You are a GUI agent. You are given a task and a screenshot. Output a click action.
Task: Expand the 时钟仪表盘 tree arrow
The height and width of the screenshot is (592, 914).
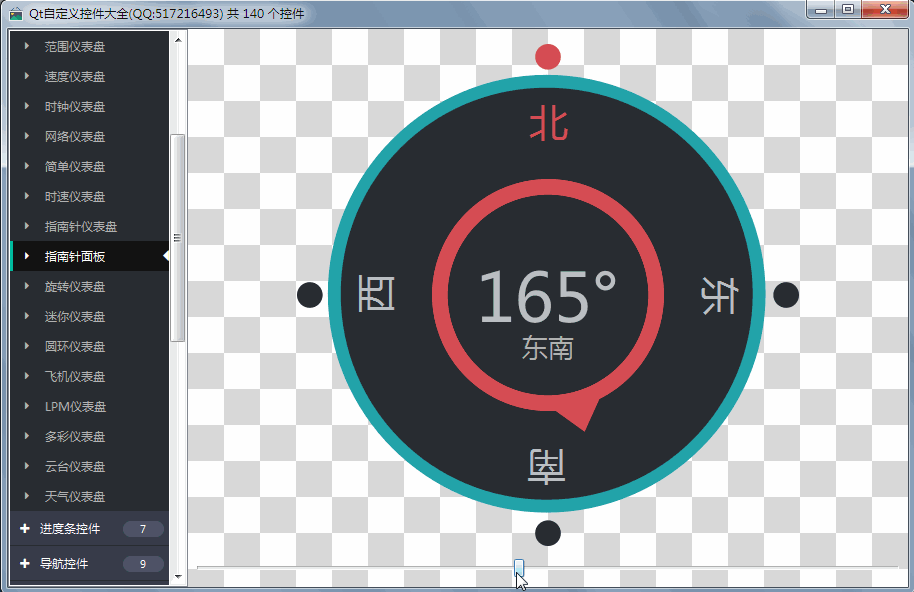27,106
